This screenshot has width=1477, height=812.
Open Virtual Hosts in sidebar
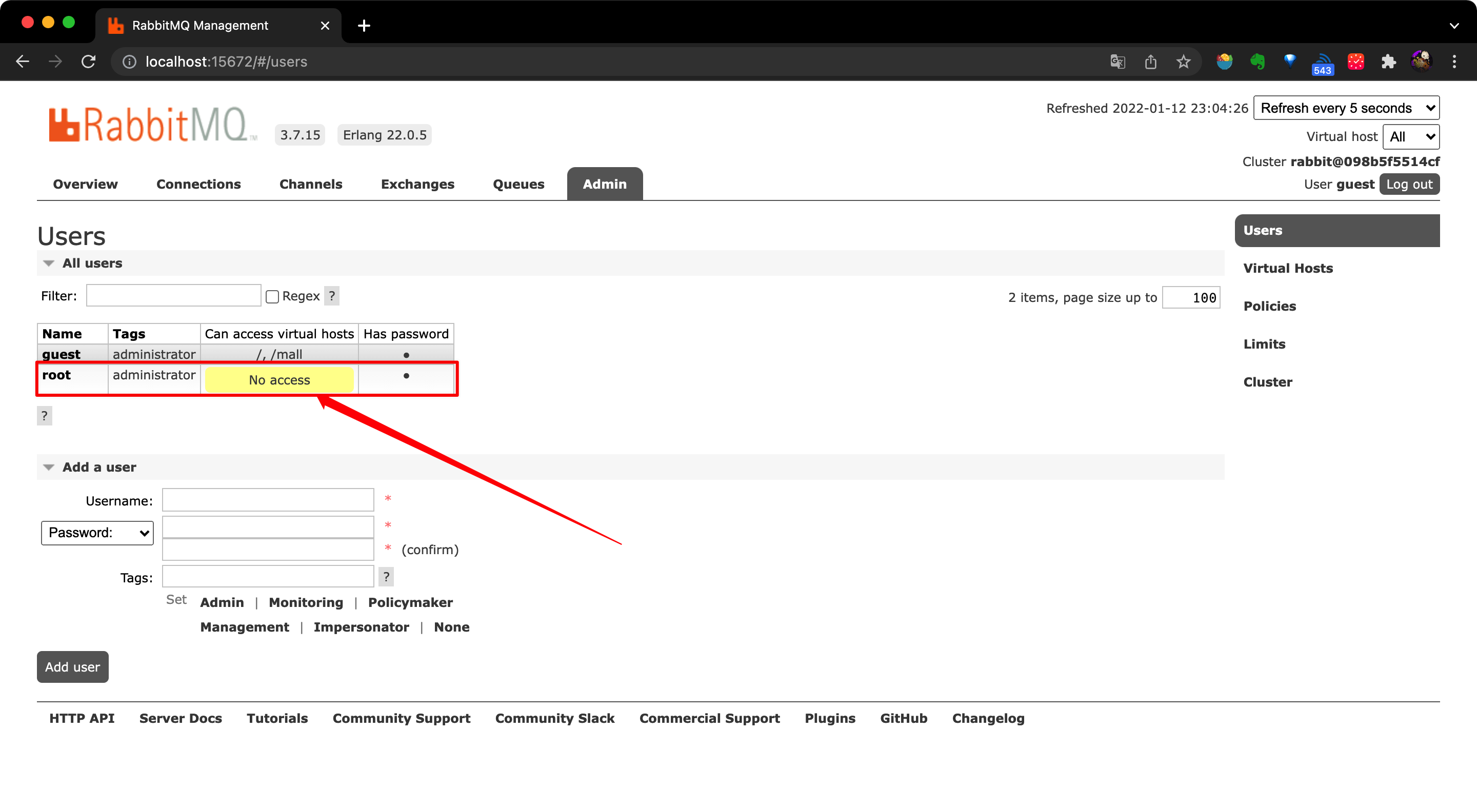coord(1288,268)
